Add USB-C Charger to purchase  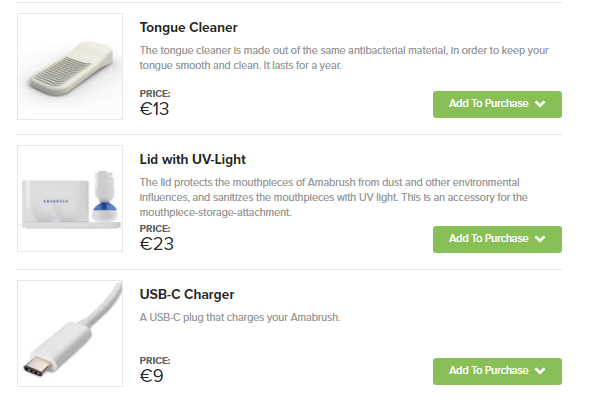point(497,371)
